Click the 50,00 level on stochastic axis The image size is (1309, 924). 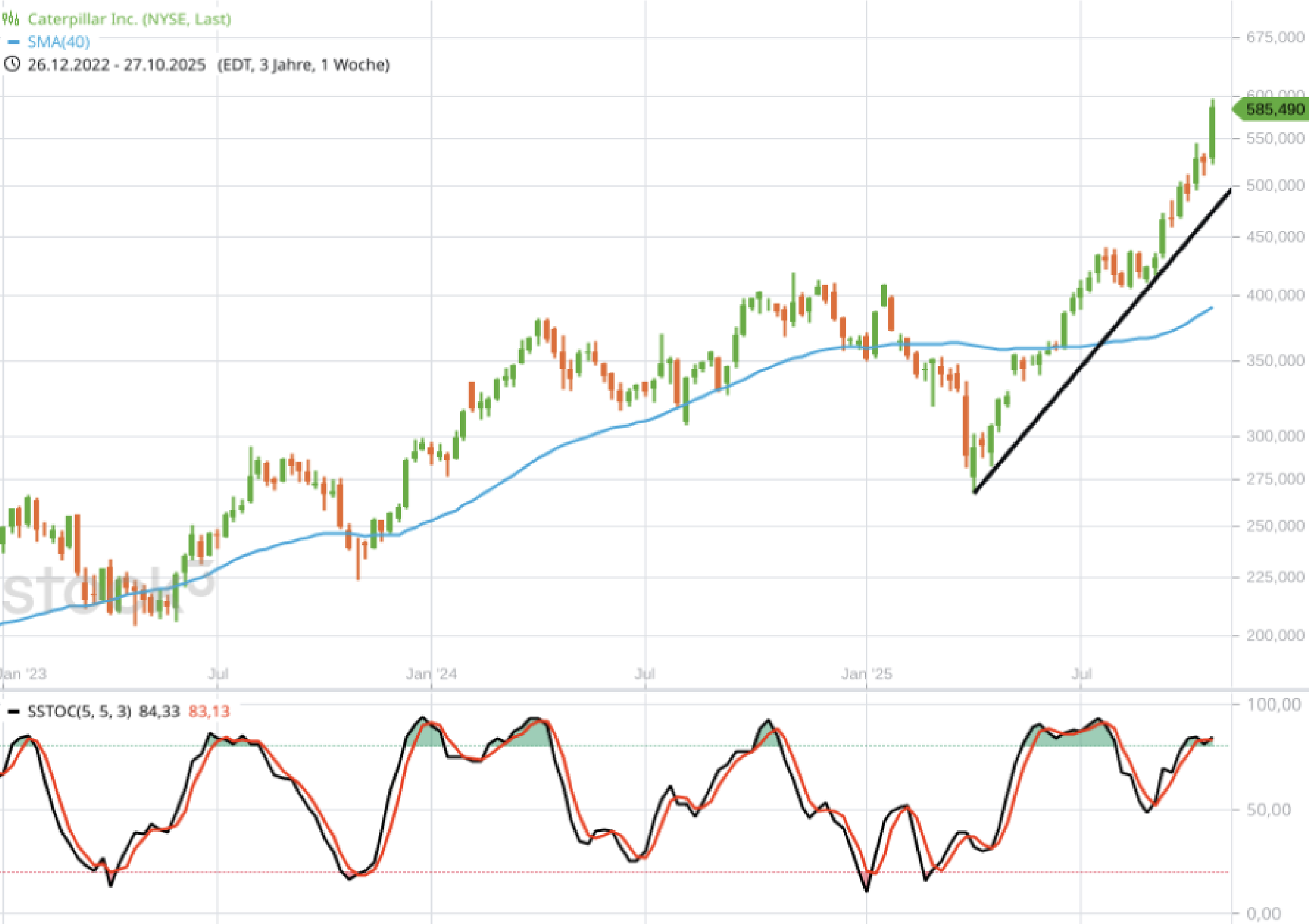(1268, 810)
